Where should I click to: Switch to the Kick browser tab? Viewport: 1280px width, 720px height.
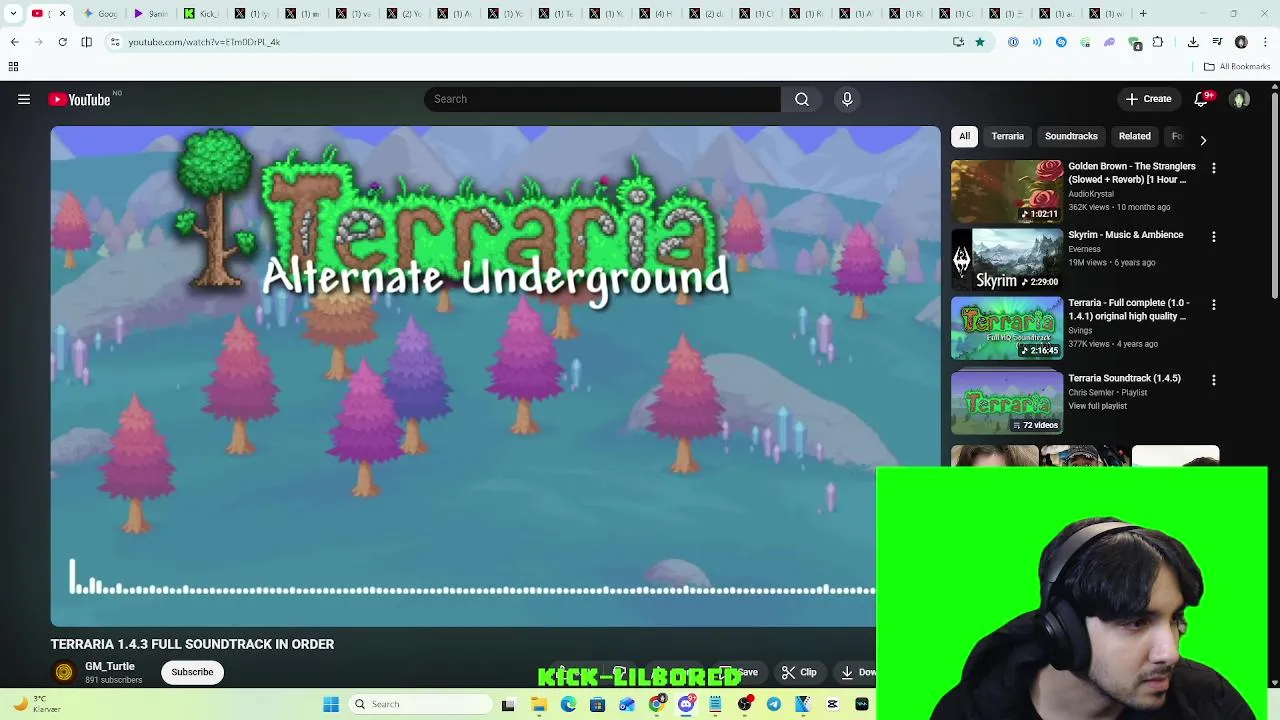[x=202, y=14]
